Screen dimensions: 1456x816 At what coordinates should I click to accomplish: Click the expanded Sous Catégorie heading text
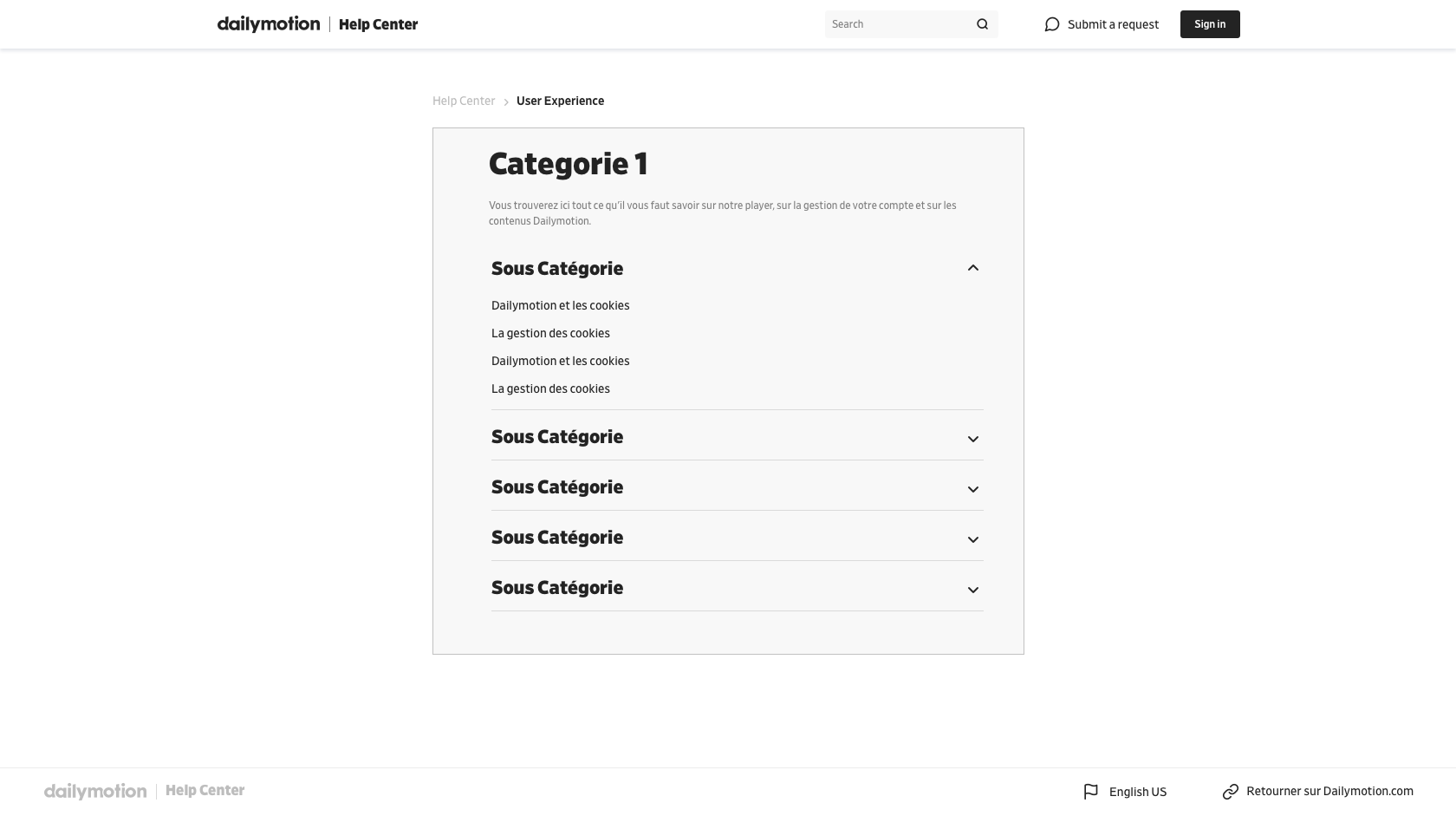557,269
